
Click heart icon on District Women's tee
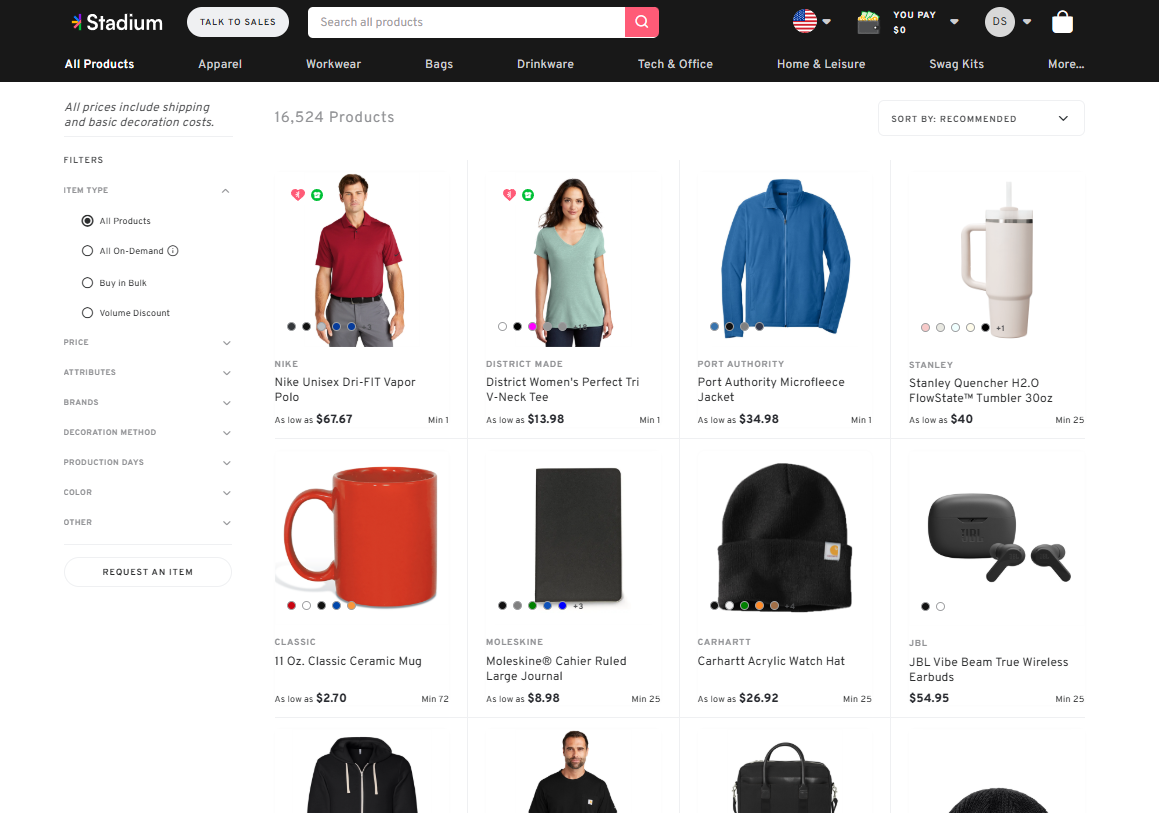pyautogui.click(x=509, y=194)
